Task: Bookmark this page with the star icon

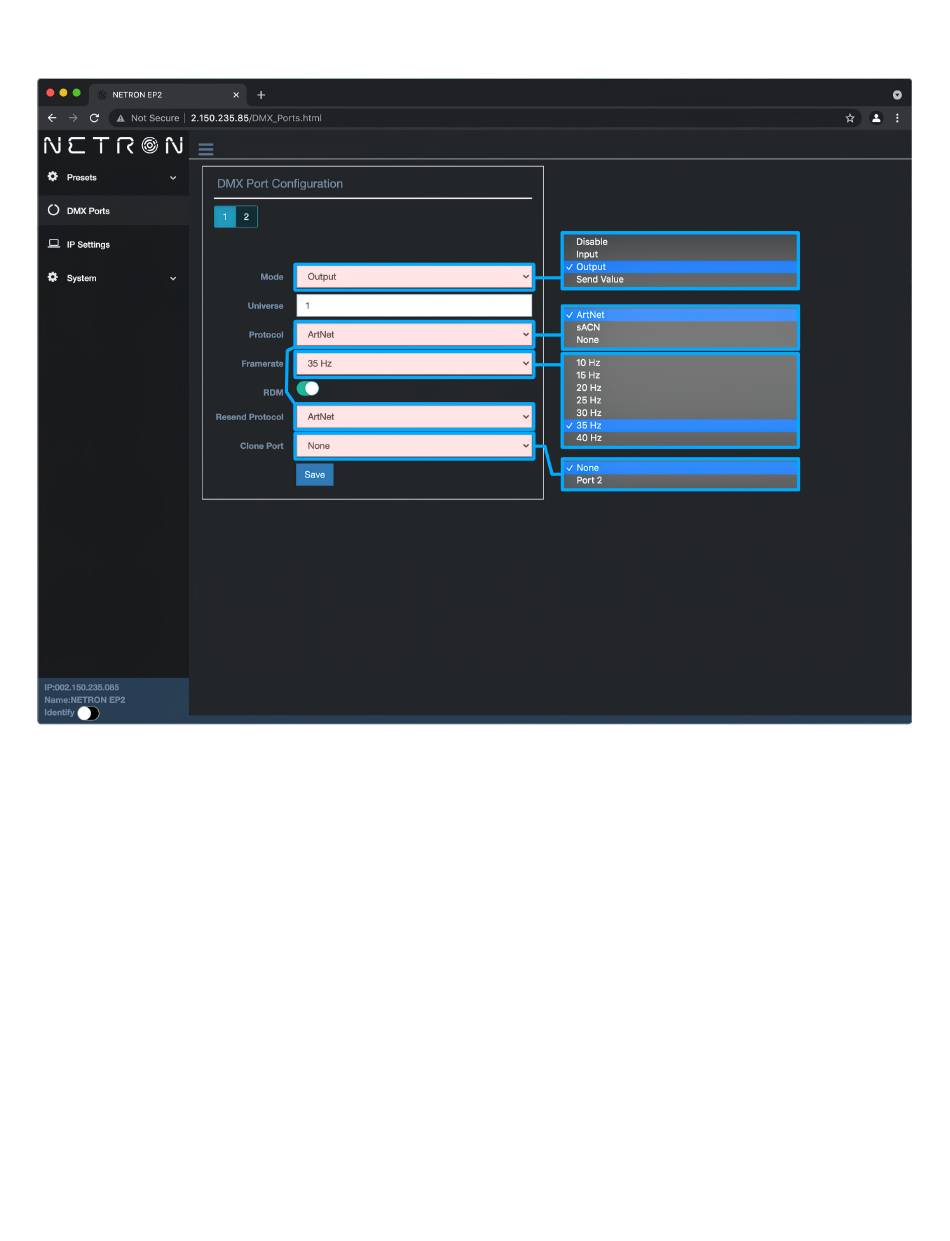Action: pyautogui.click(x=850, y=118)
